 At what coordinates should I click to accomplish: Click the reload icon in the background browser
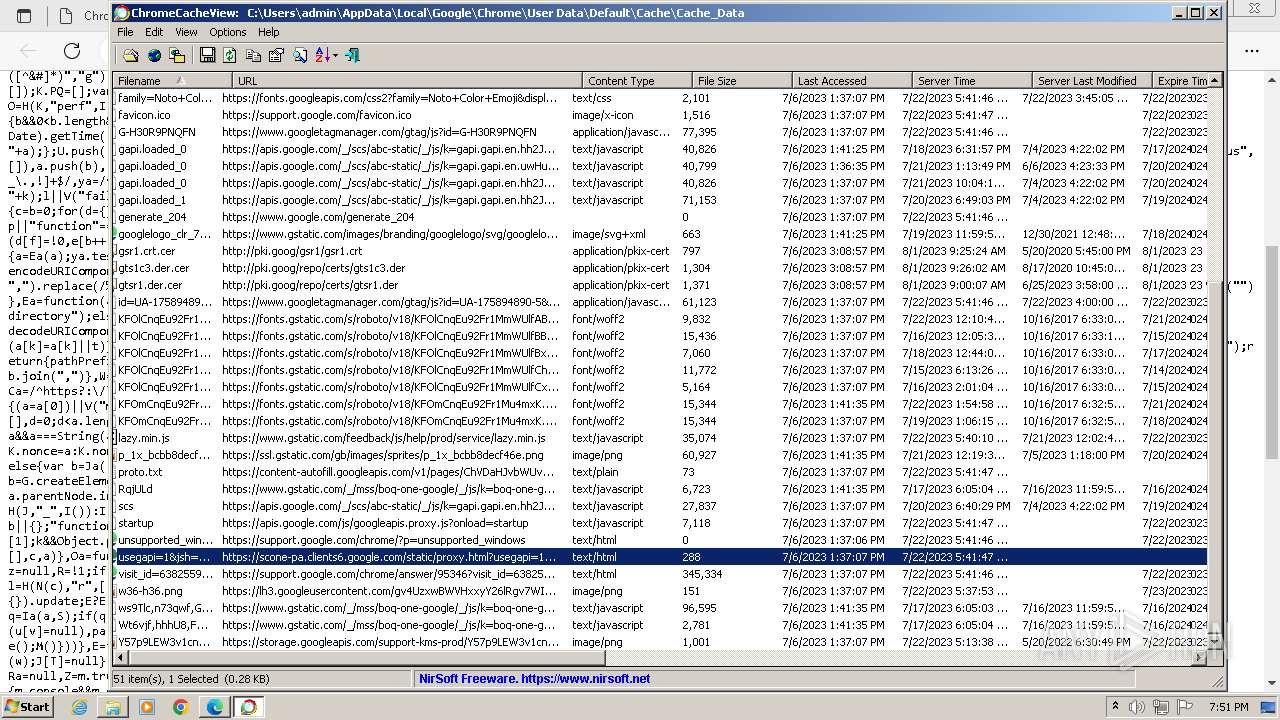[72, 50]
